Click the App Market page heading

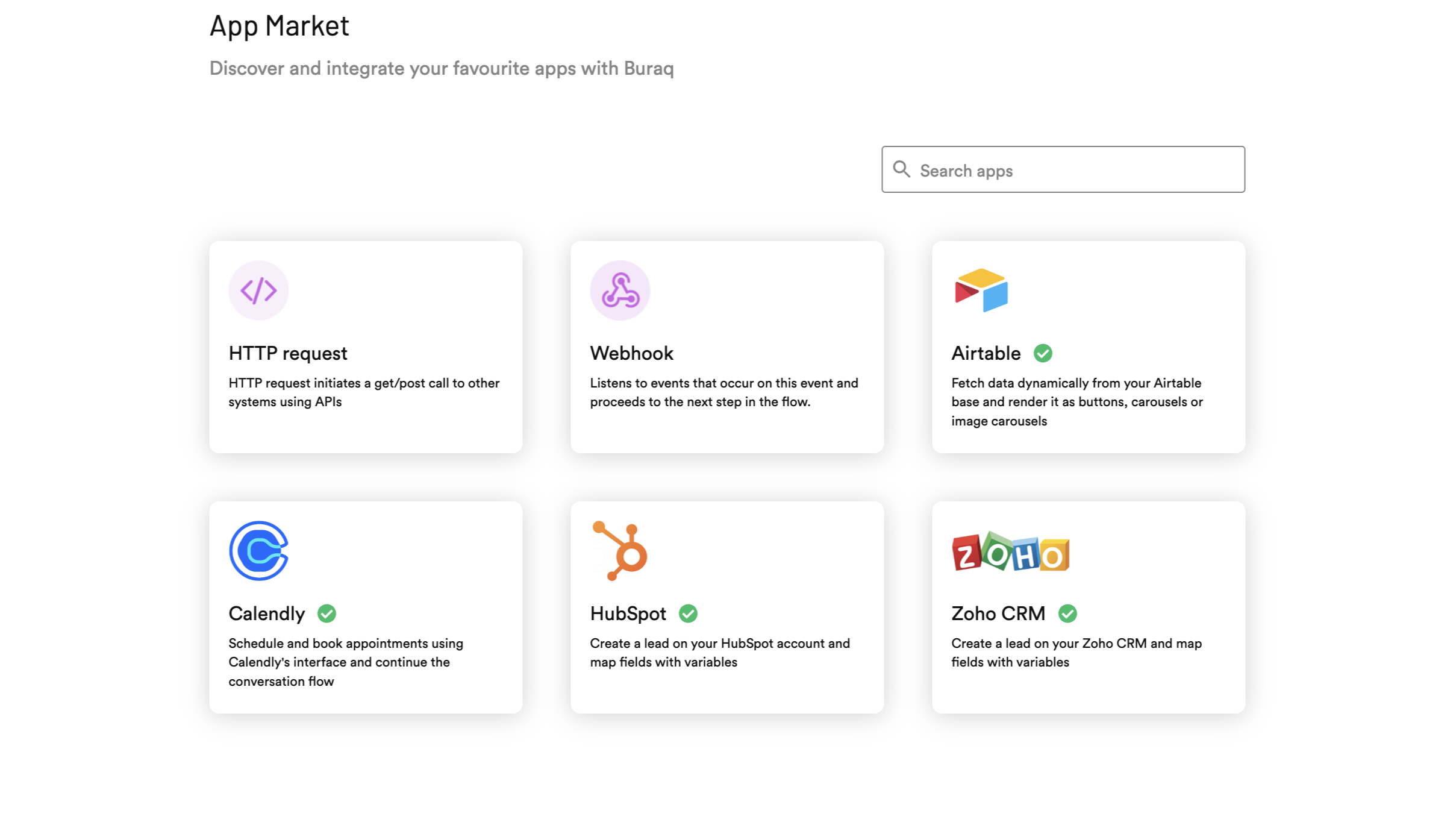tap(279, 26)
